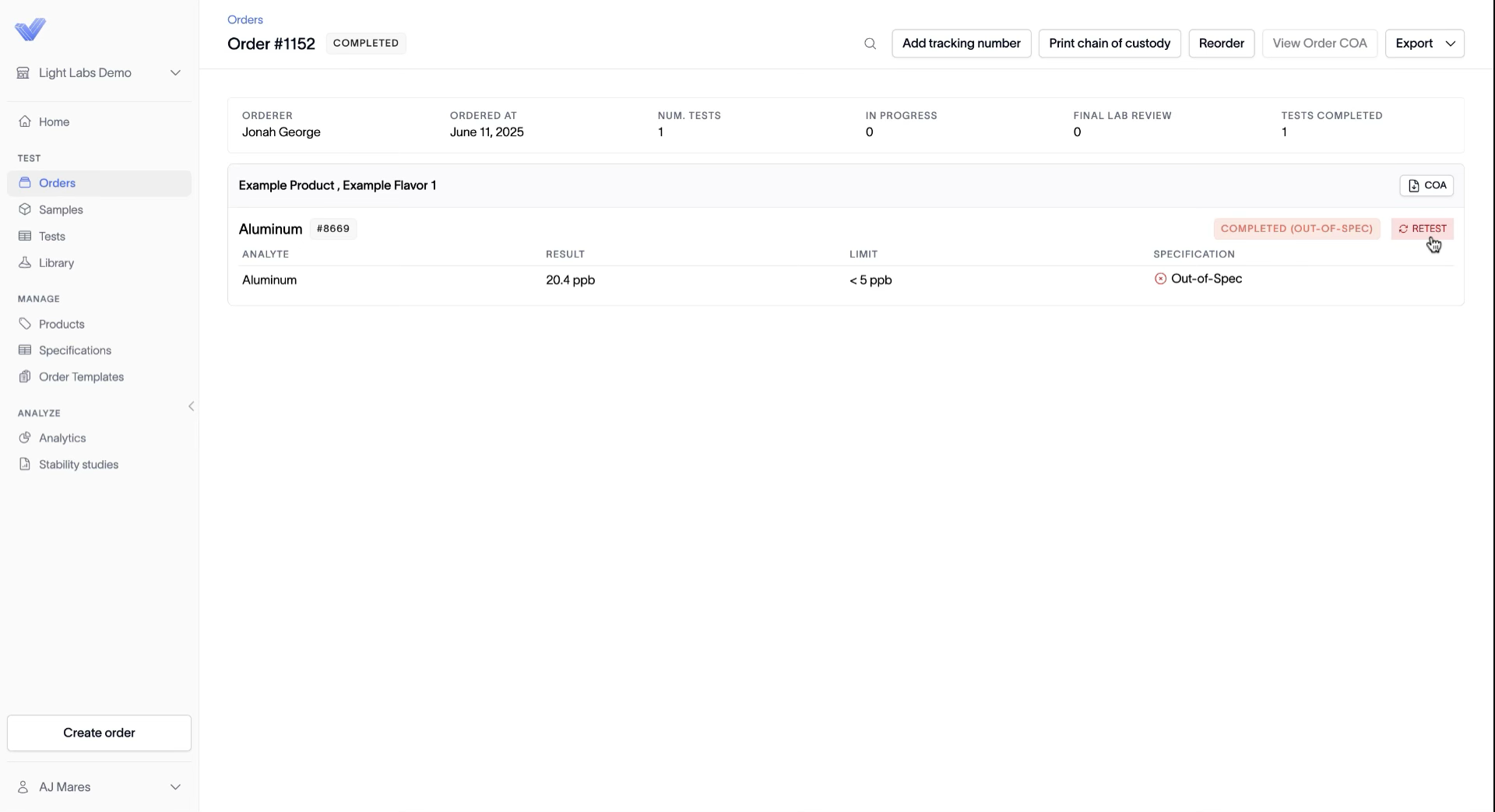Click the Create order button
This screenshot has height=812, width=1495.
(x=99, y=733)
